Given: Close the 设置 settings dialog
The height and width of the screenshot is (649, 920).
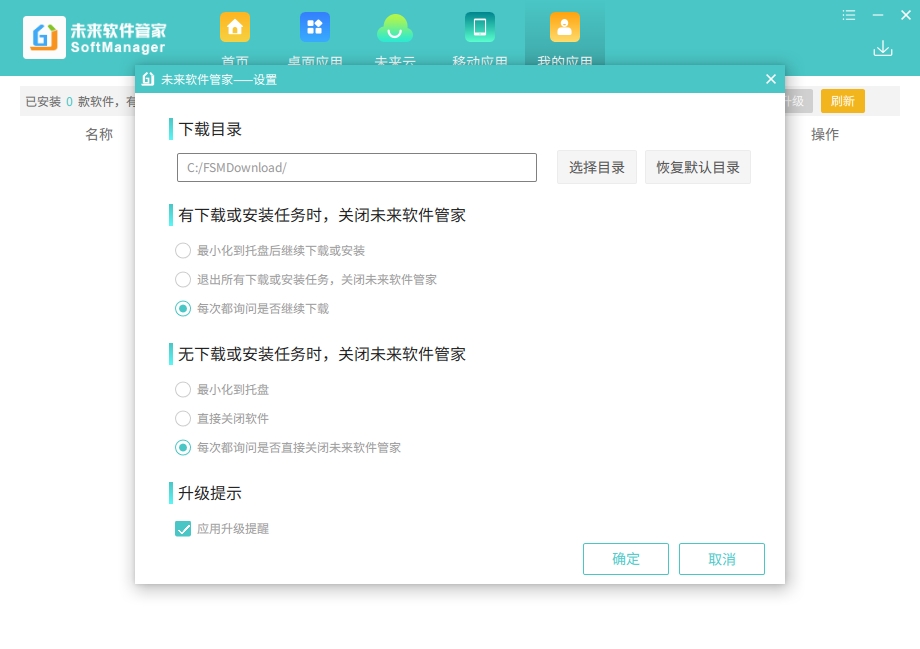Looking at the screenshot, I should click(770, 79).
